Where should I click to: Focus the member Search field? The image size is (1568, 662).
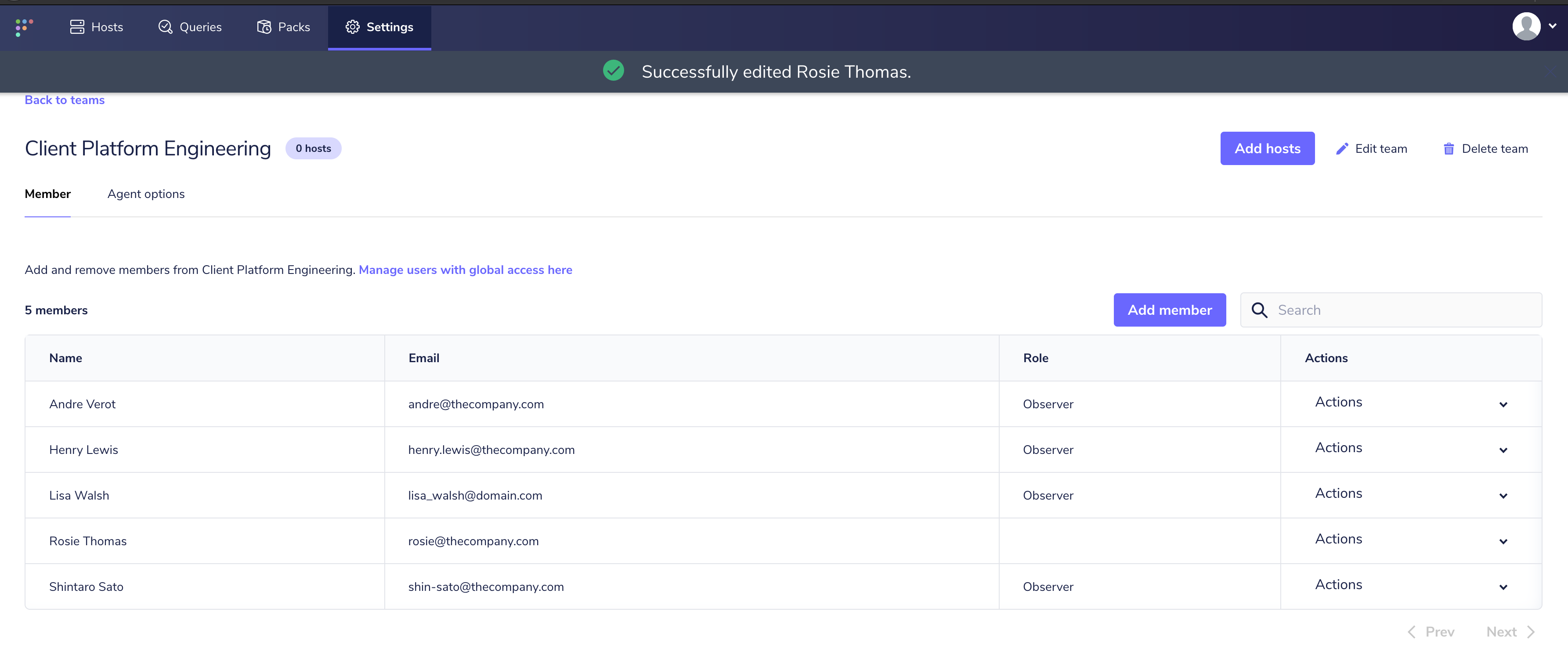click(1391, 310)
